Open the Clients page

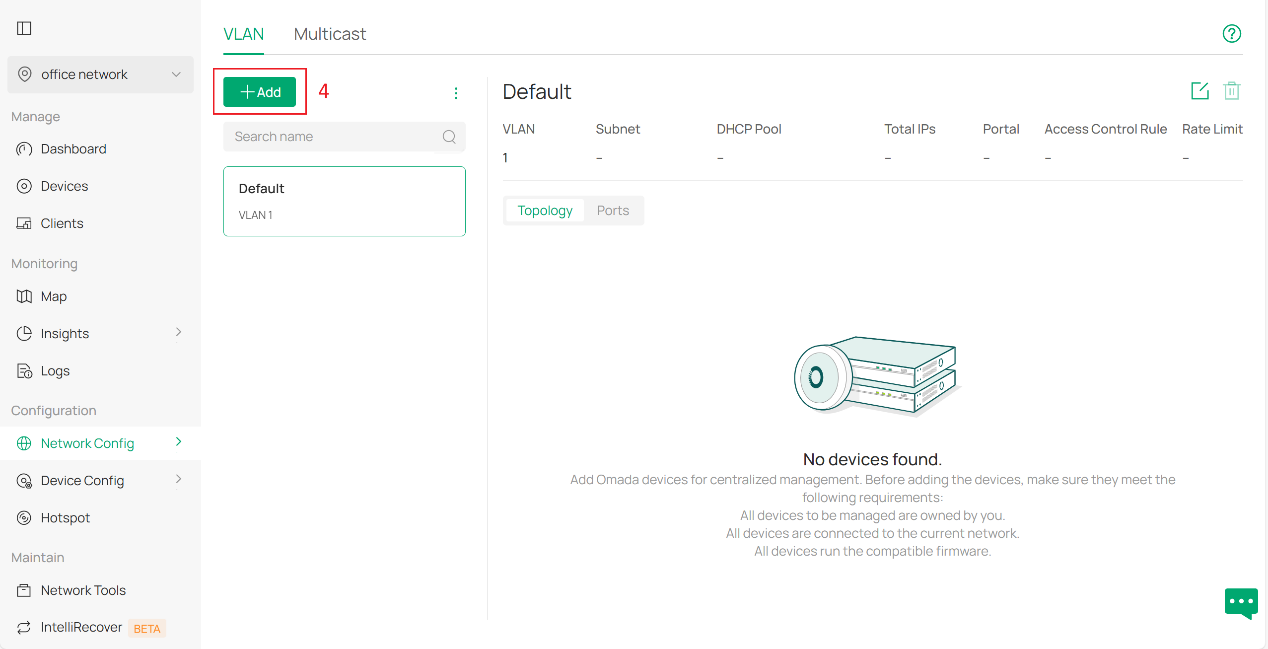pos(62,222)
